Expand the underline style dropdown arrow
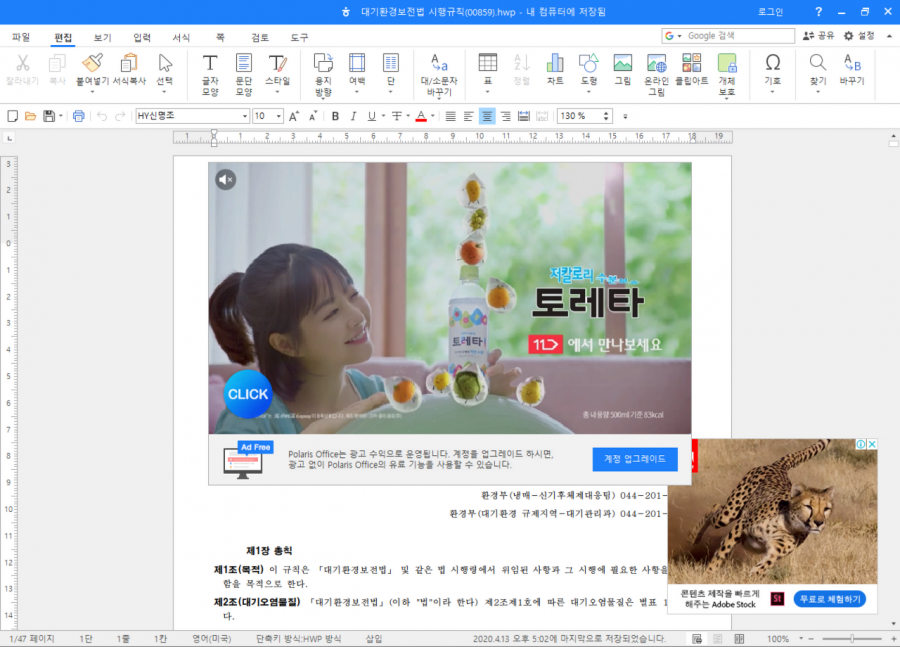The width and height of the screenshot is (900, 647). point(383,116)
